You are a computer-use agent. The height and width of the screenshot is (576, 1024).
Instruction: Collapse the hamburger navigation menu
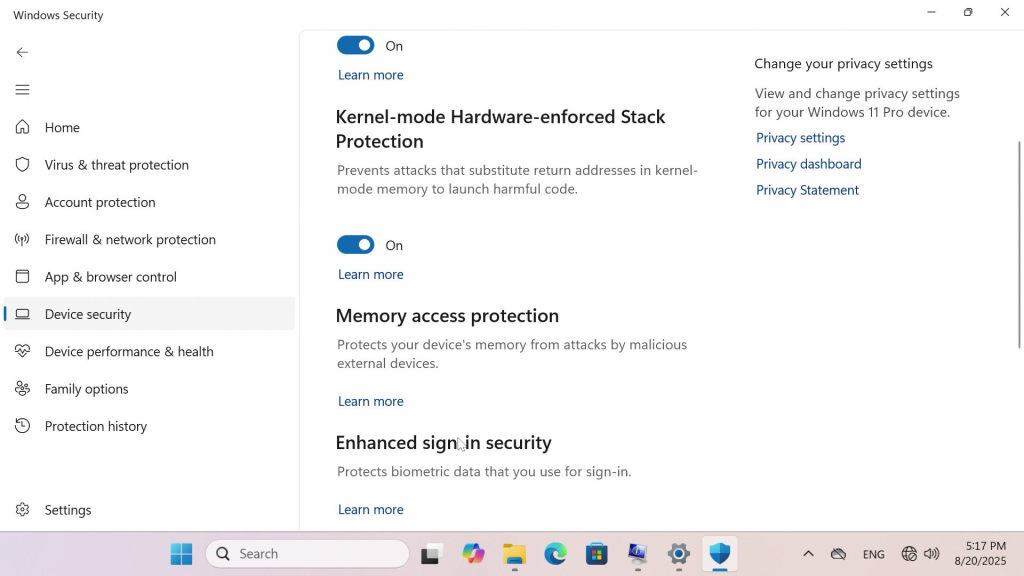22,89
